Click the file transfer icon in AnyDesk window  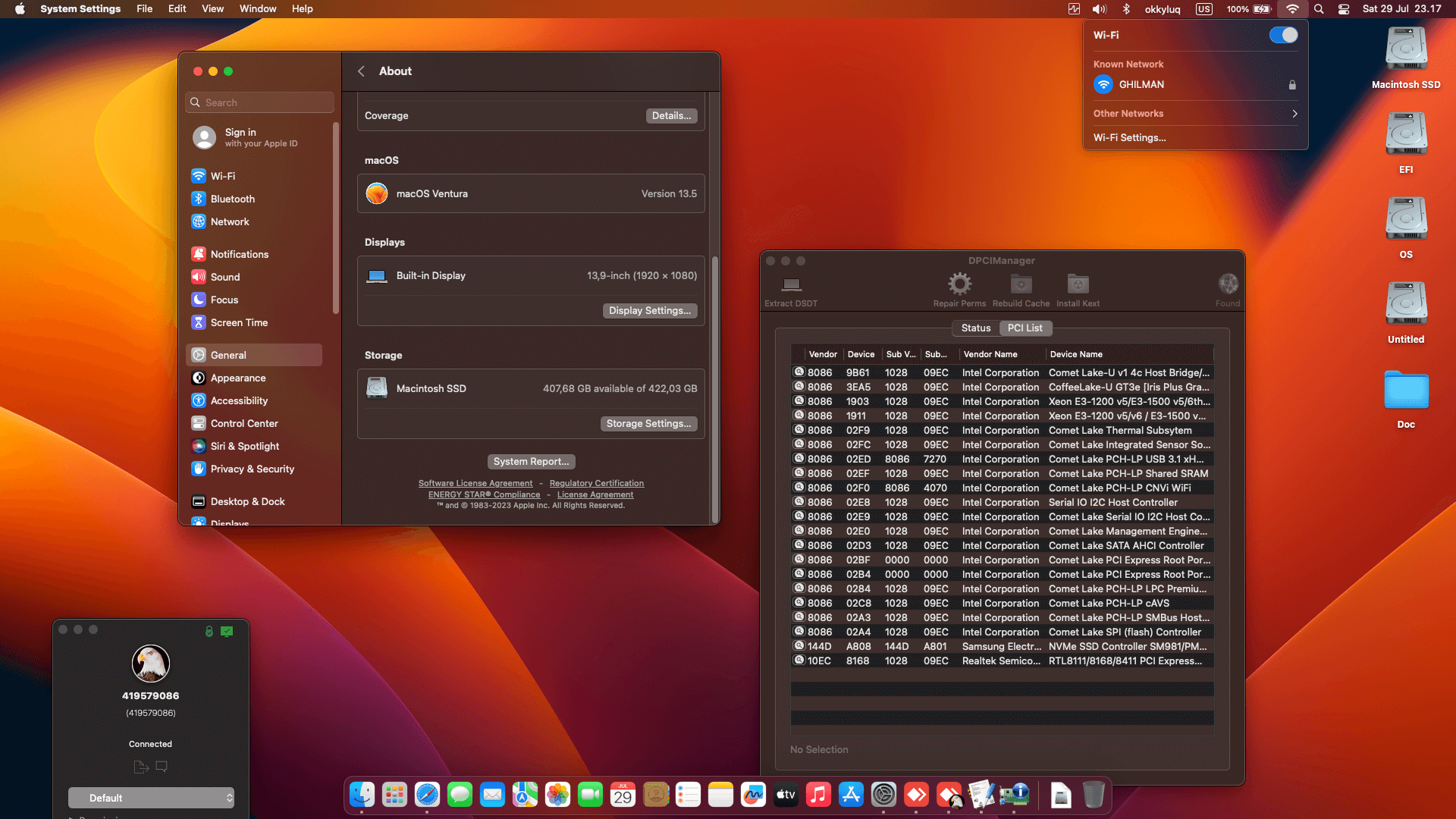pos(140,767)
